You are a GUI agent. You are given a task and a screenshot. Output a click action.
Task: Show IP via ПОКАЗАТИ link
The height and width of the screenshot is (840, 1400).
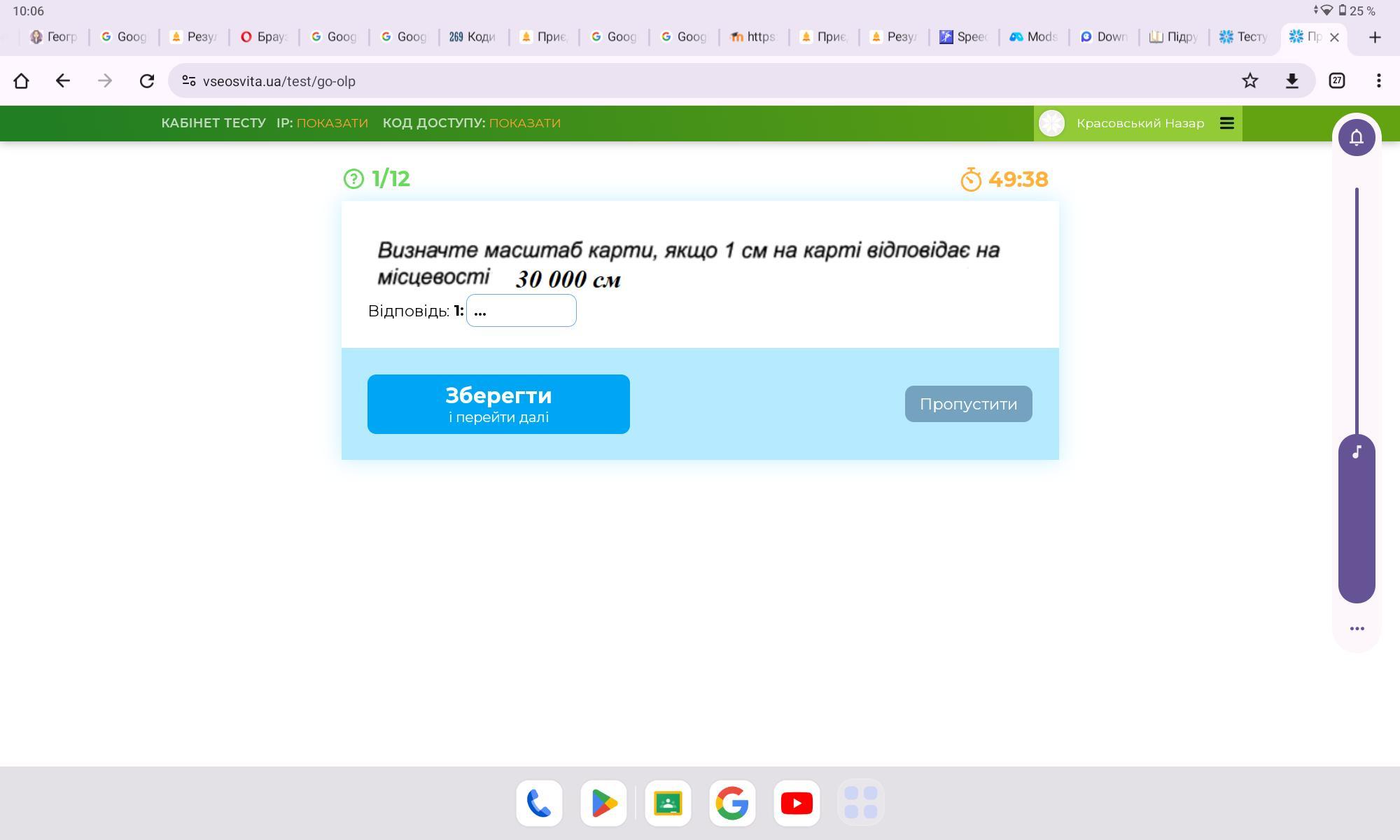pyautogui.click(x=332, y=123)
